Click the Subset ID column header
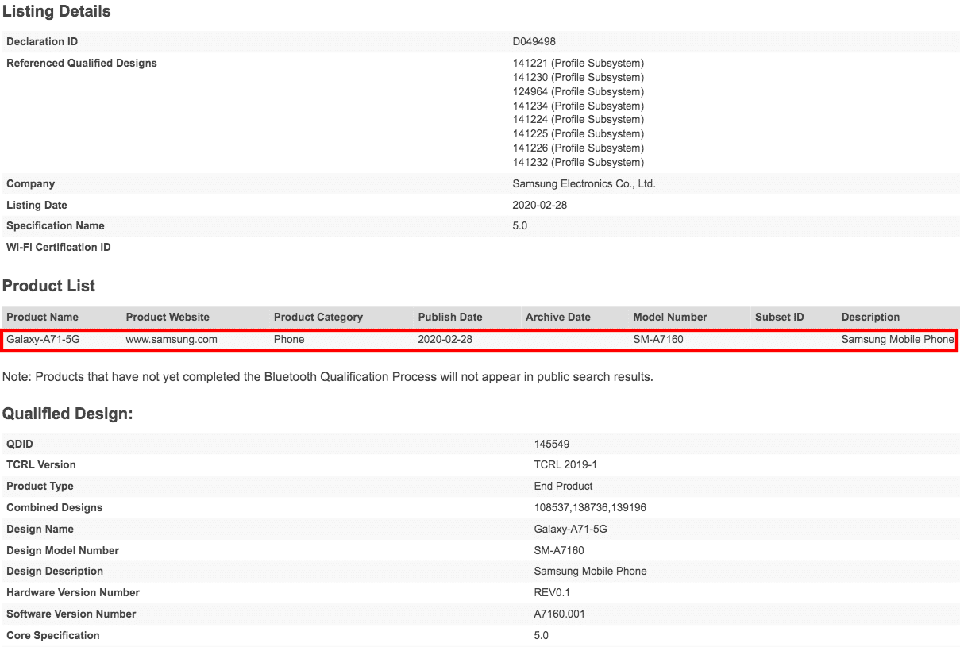960x647 pixels. [779, 317]
